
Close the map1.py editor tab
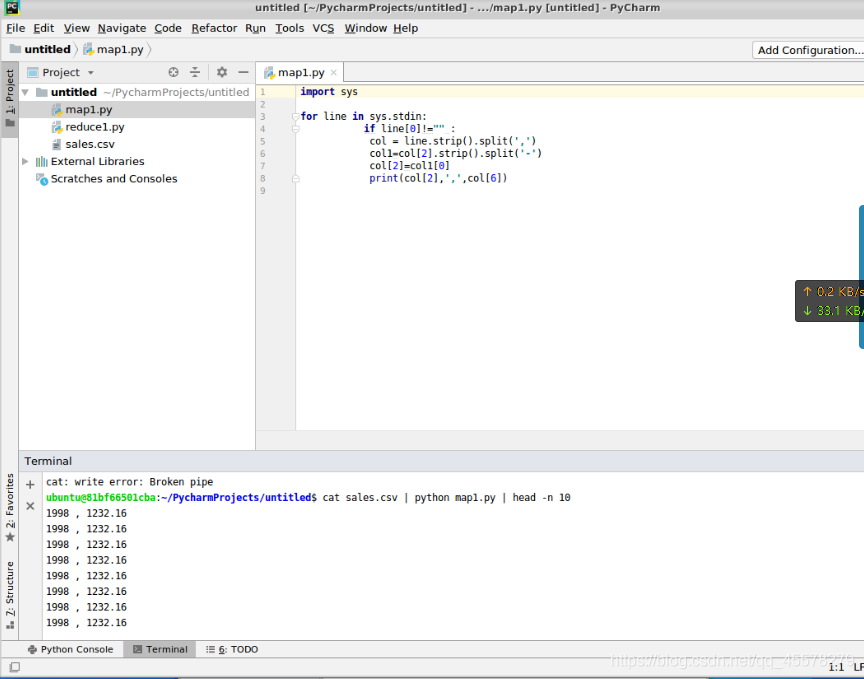pyautogui.click(x=333, y=73)
